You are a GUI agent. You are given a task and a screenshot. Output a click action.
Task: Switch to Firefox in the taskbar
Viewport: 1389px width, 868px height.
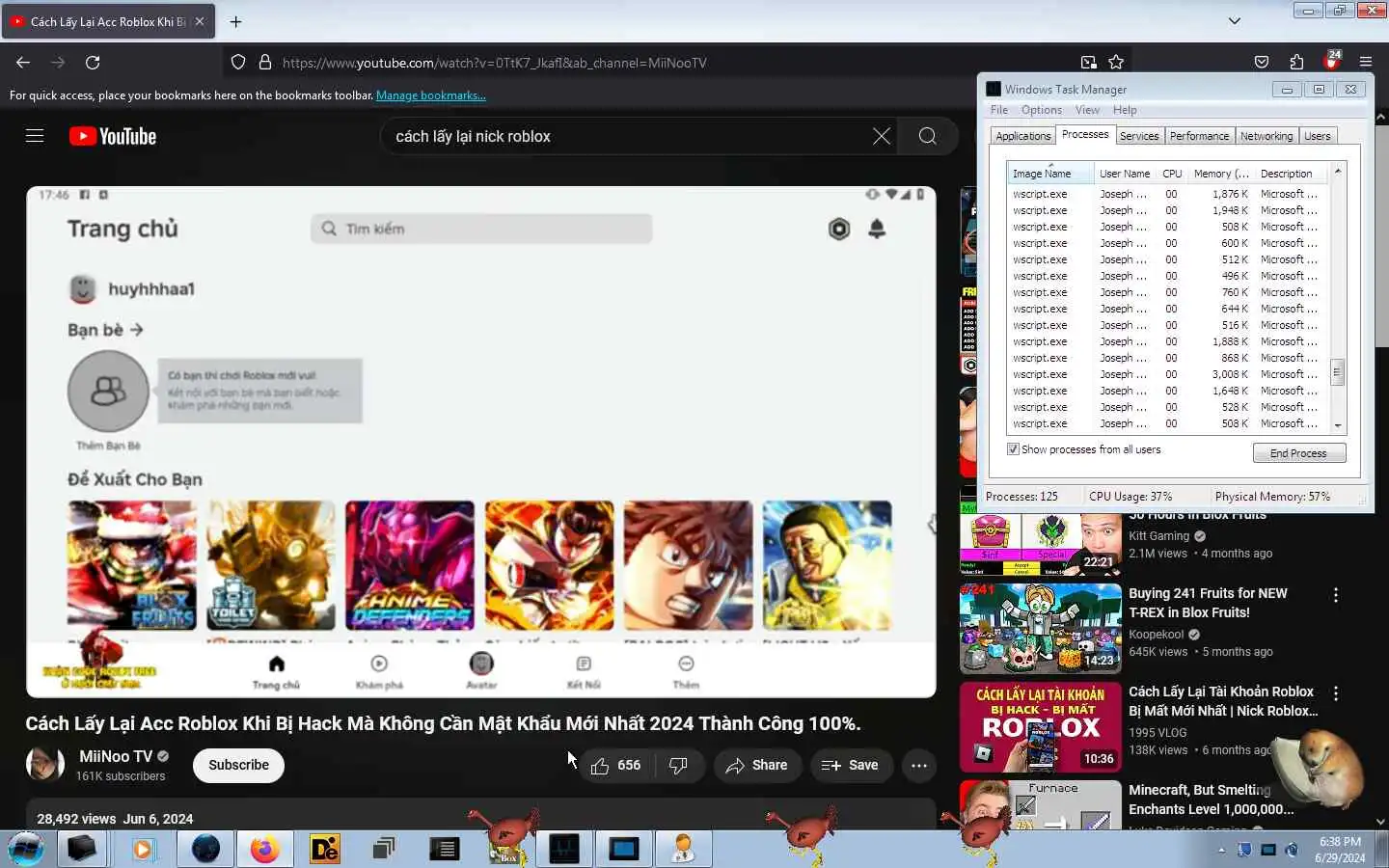(x=264, y=849)
